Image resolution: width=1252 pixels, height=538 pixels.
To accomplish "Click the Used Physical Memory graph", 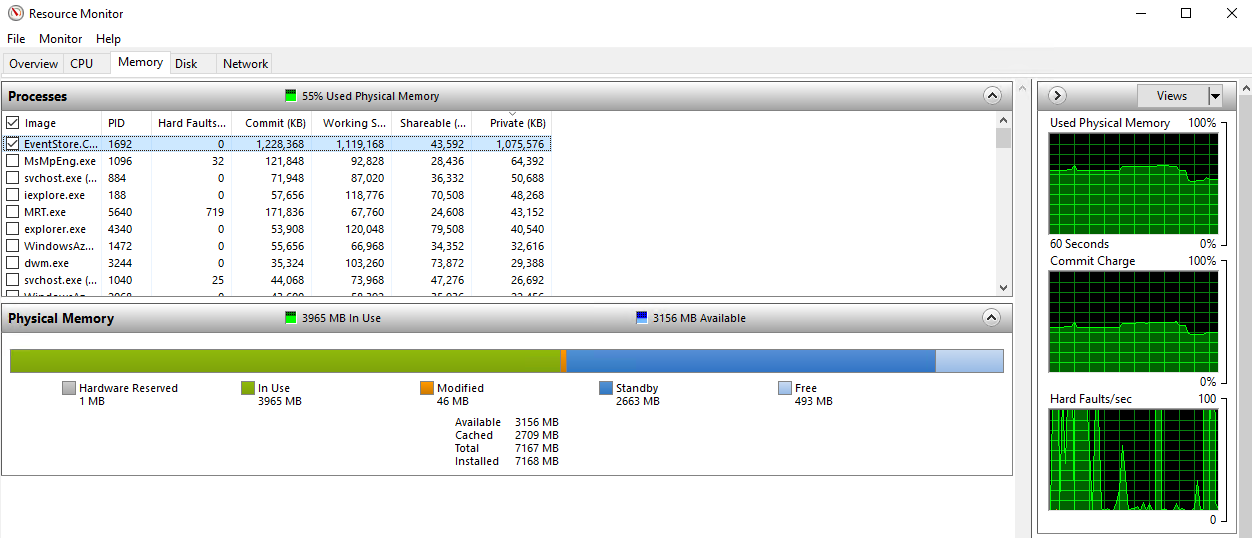I will 1133,183.
